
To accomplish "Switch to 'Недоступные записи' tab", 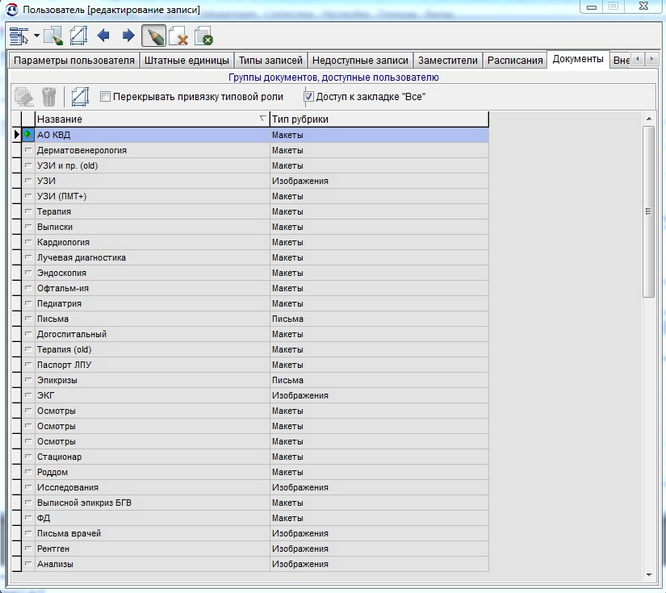I will coord(360,60).
